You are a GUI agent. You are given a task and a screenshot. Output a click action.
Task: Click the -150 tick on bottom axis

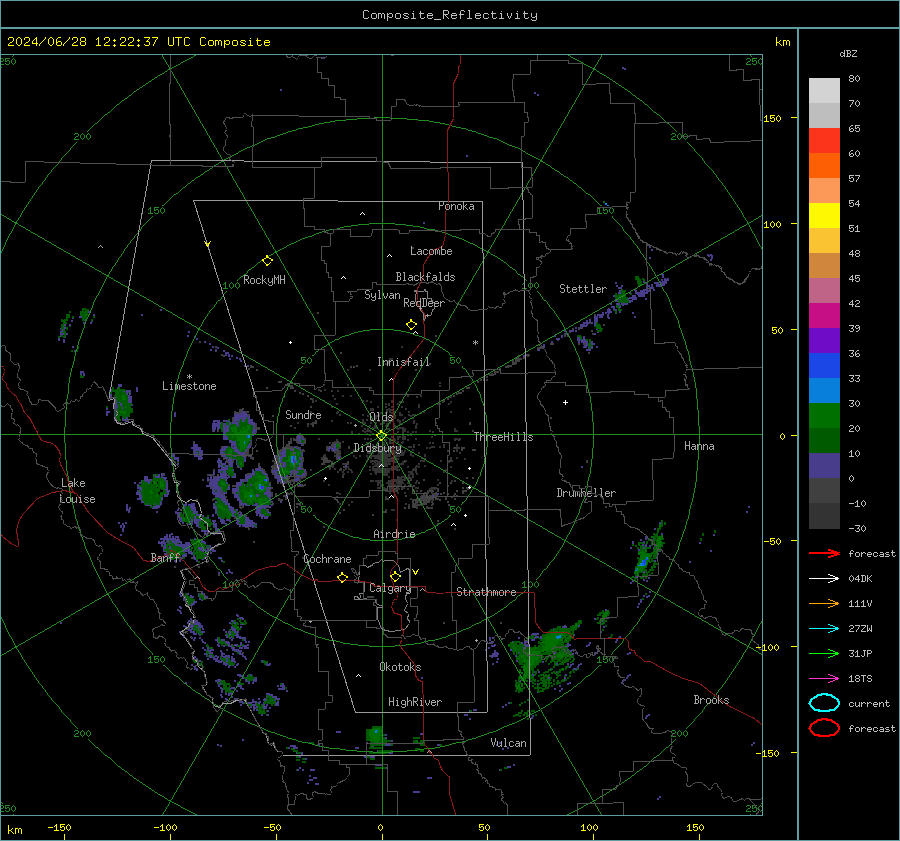pyautogui.click(x=59, y=827)
